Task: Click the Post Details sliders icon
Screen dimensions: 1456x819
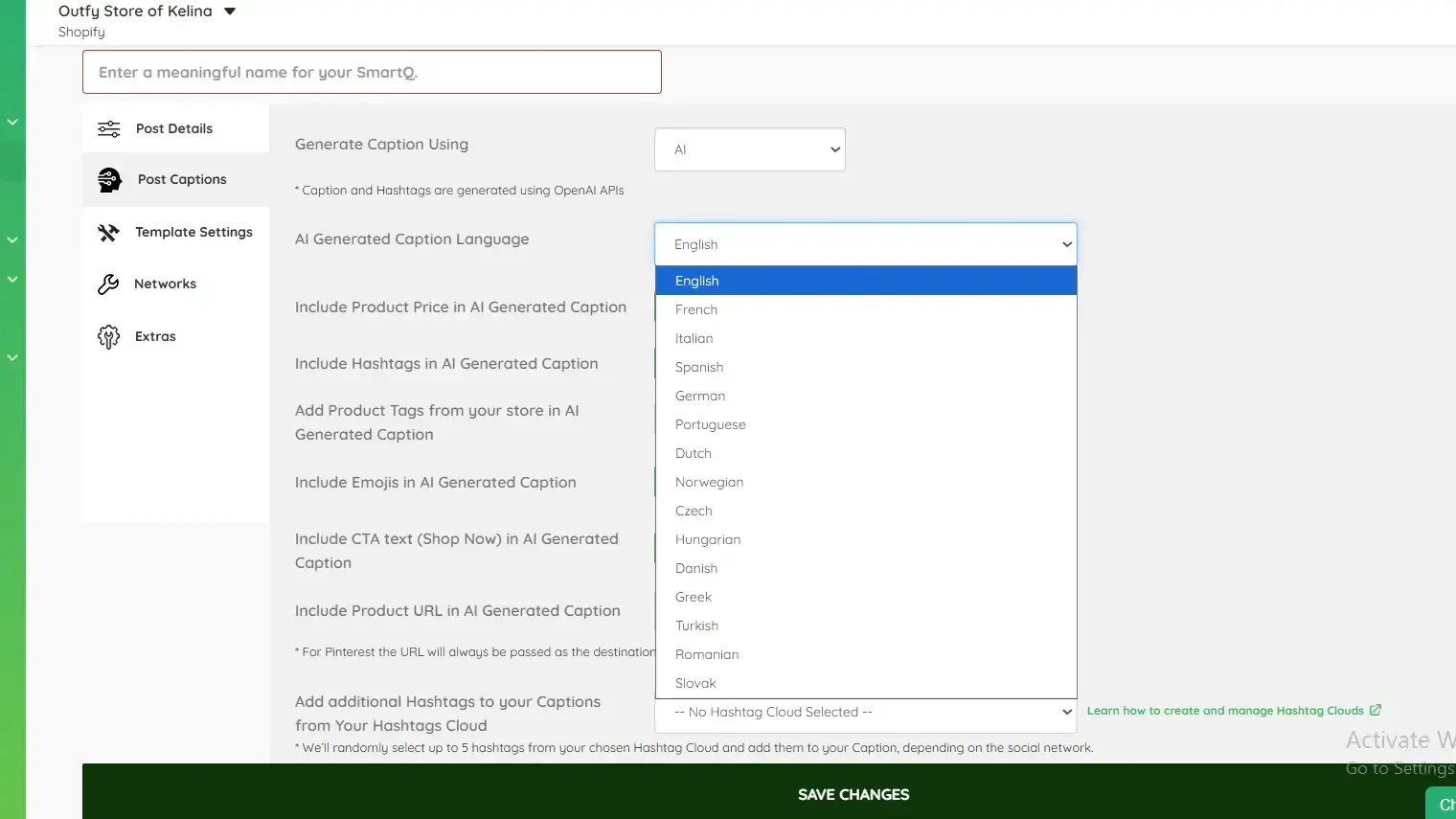Action: [109, 128]
